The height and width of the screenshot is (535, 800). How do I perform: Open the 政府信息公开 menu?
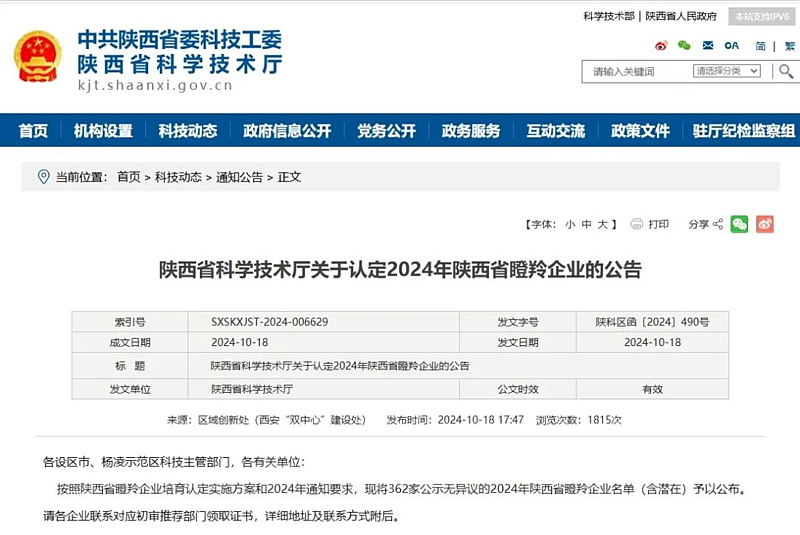287,131
